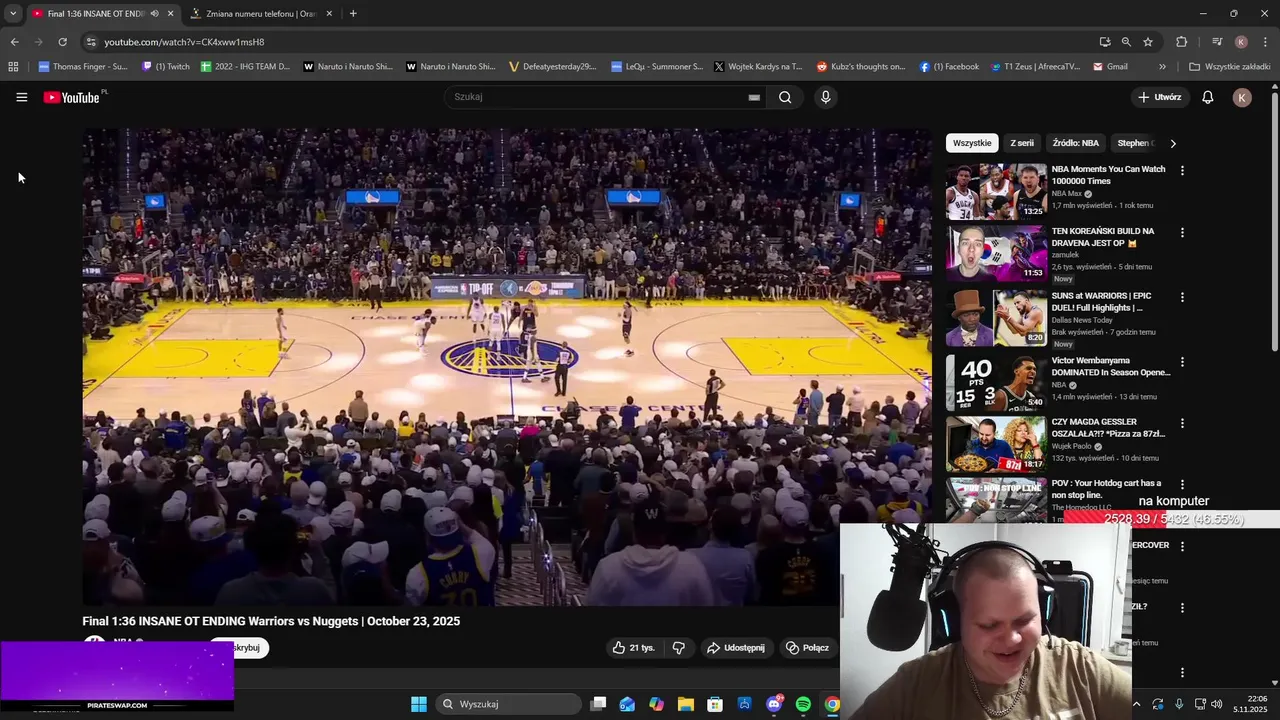Viewport: 1280px width, 720px height.
Task: Open Spotify from the taskbar
Action: pos(803,704)
